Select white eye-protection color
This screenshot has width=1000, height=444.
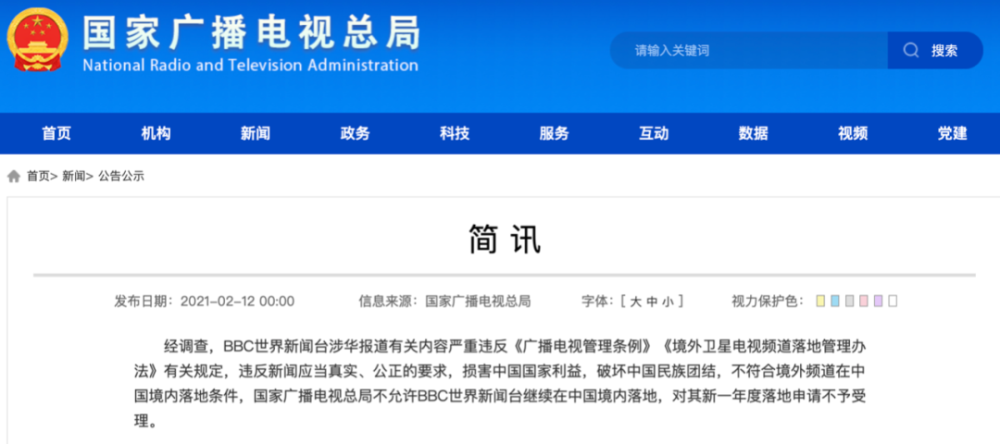893,301
